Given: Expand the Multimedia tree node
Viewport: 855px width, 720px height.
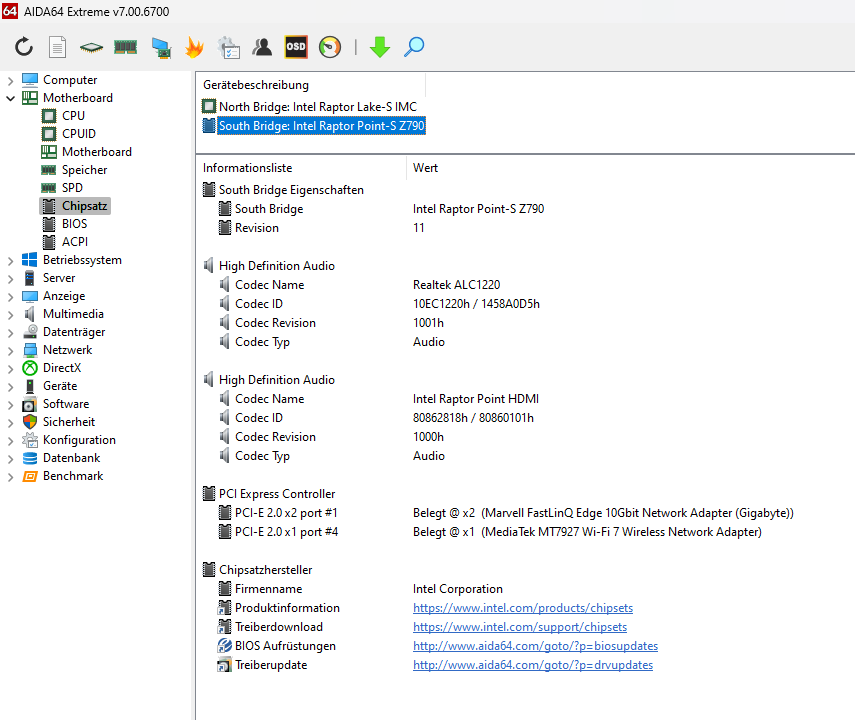Looking at the screenshot, I should point(10,315).
